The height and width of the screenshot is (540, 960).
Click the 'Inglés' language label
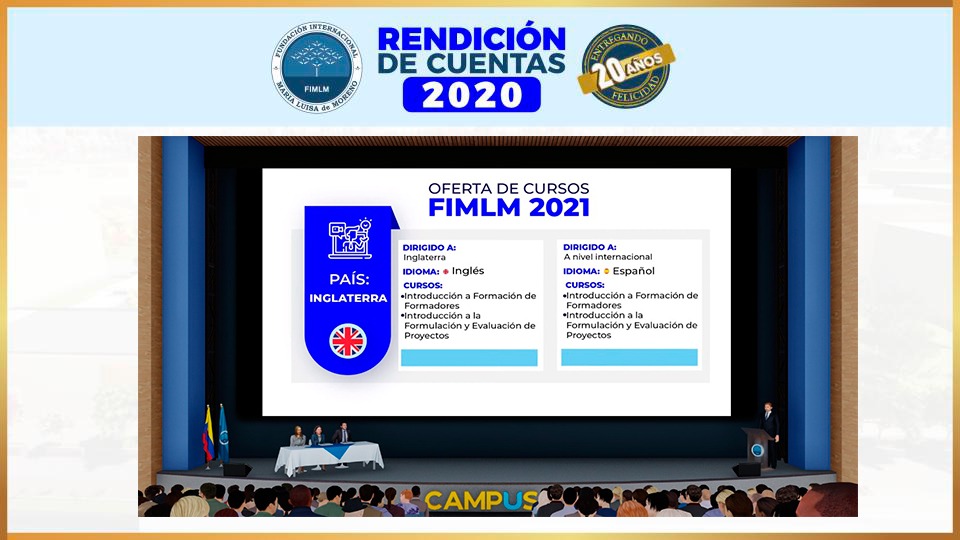tap(468, 271)
